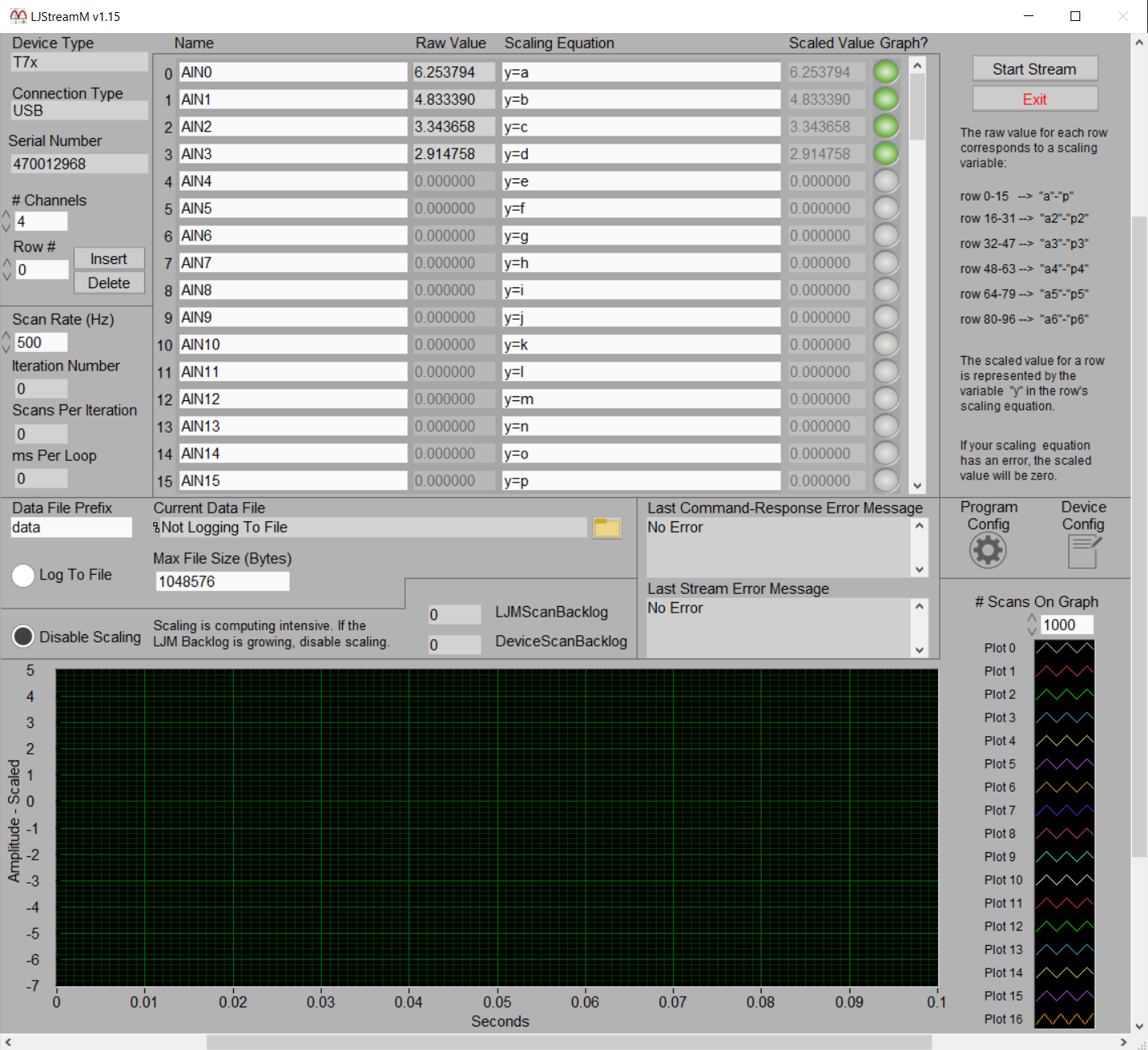The width and height of the screenshot is (1148, 1050).
Task: Click the Plot 3 blue waveform legend
Action: click(x=1064, y=717)
